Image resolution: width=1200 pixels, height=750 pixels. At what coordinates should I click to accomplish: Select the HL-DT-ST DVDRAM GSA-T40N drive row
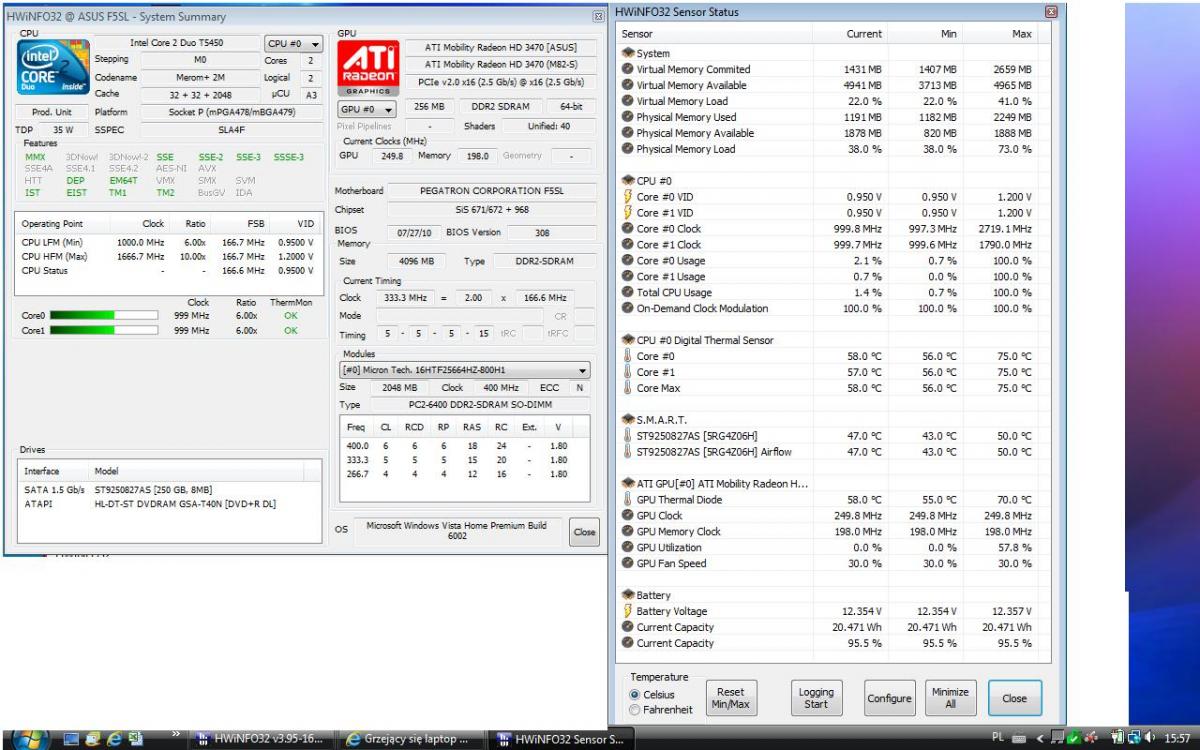point(169,504)
